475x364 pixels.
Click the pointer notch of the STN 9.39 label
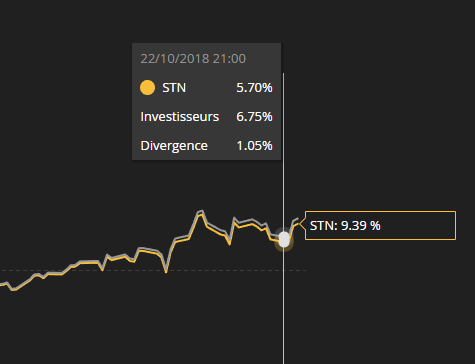302,224
